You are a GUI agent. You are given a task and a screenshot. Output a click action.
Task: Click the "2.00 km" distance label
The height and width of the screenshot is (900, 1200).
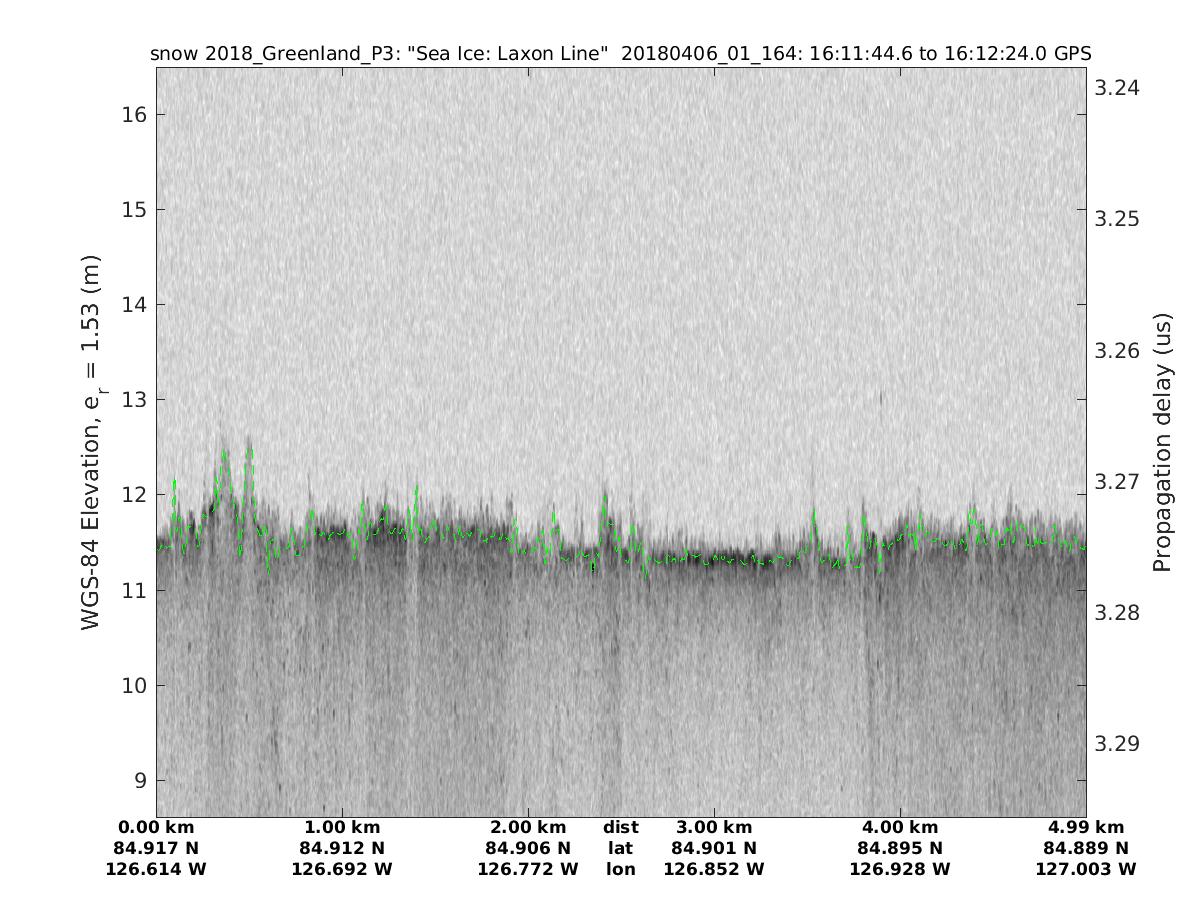(x=528, y=828)
